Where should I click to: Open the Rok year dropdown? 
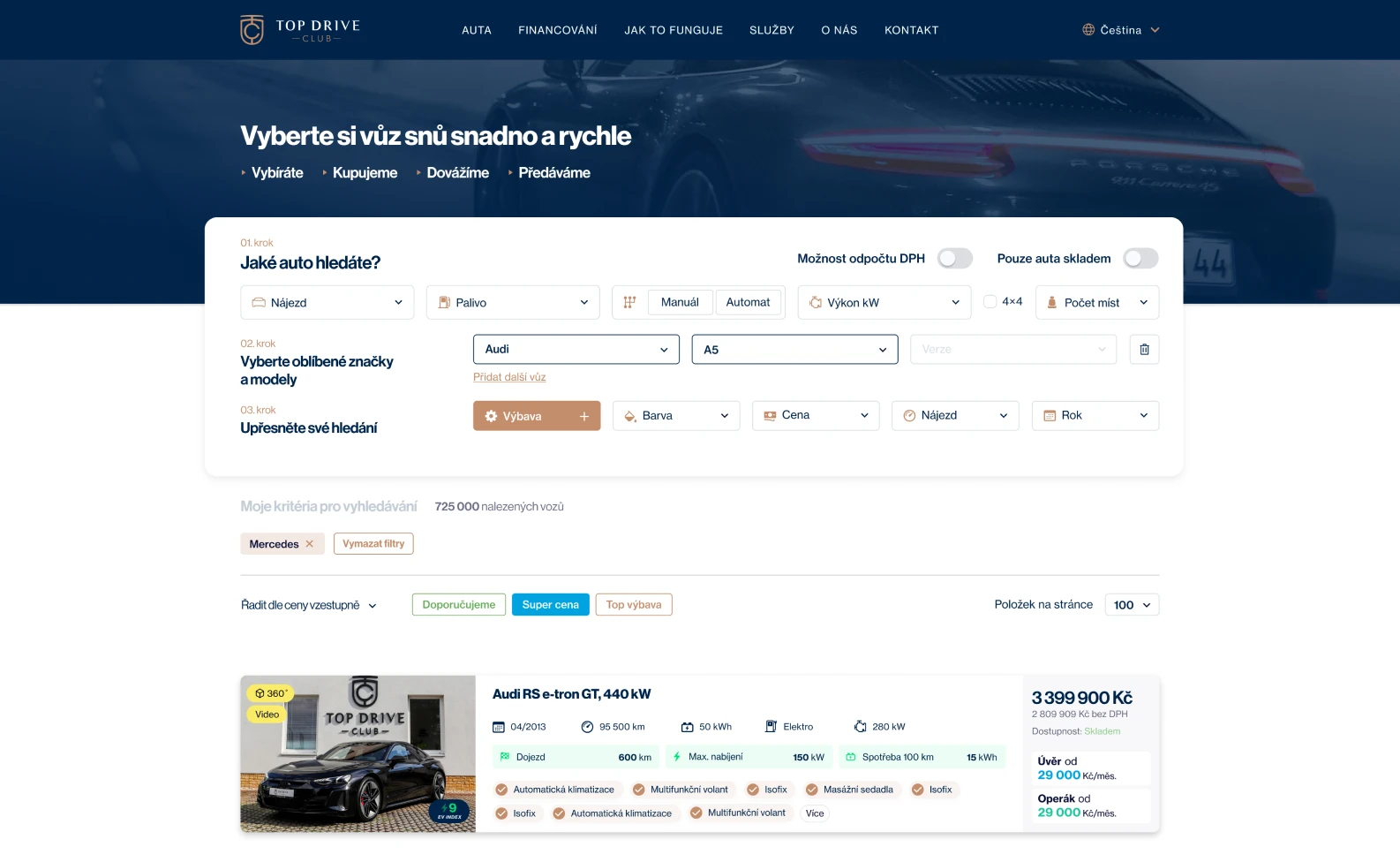[x=1095, y=416]
